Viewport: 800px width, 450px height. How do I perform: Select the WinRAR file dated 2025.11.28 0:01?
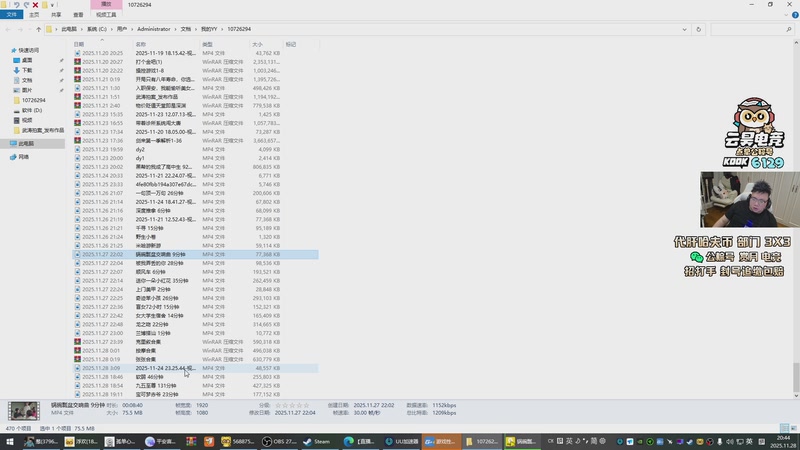196,351
